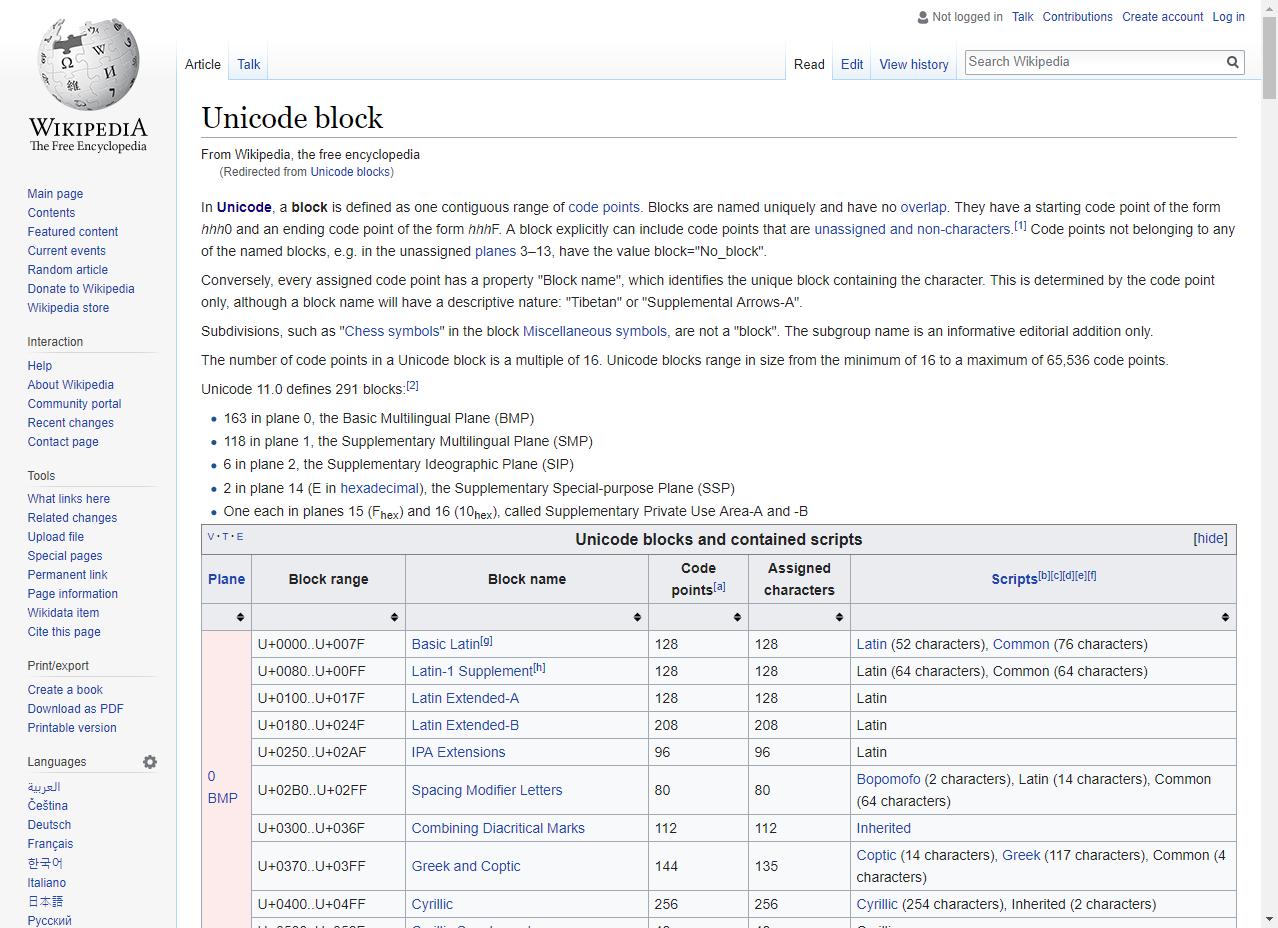Click the Create account link
The image size is (1278, 928).
click(1163, 17)
